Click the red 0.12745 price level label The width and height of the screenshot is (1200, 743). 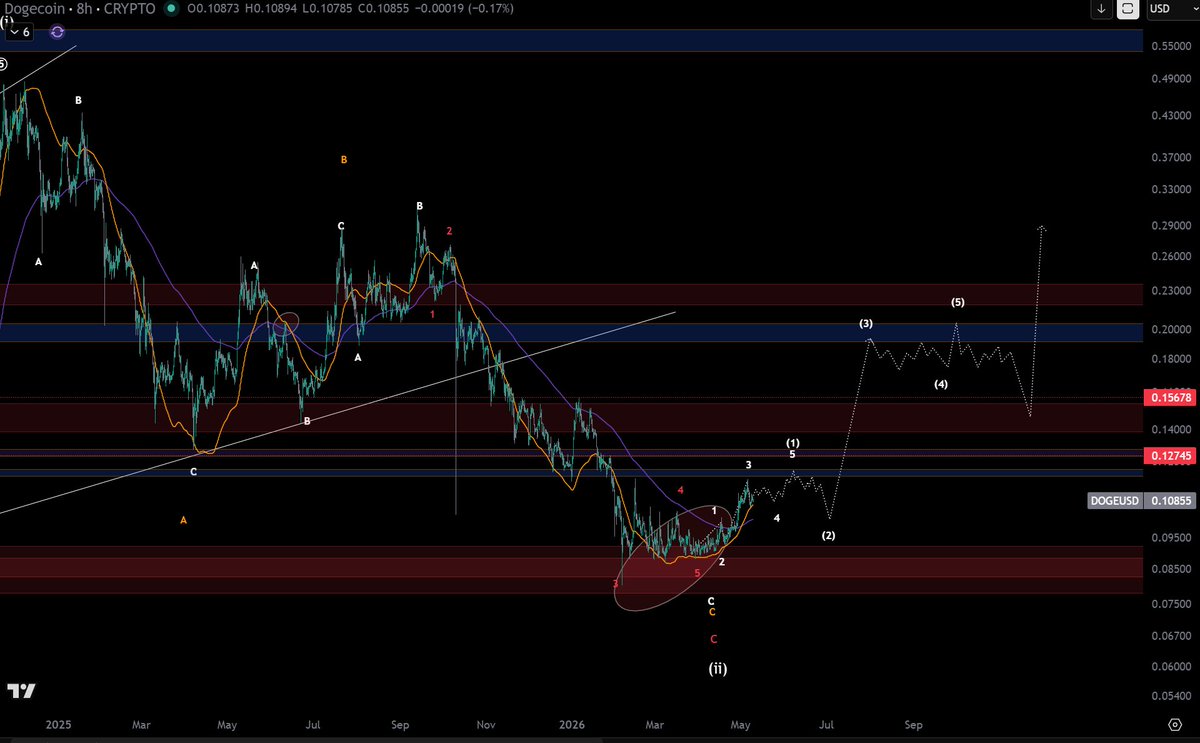[x=1169, y=455]
